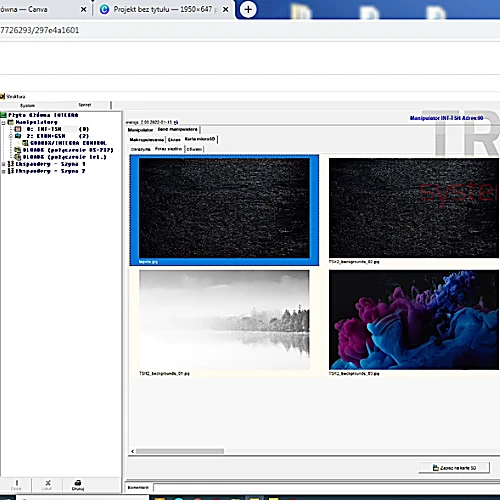Click Zapisz na kartę SD button

[x=454, y=468]
